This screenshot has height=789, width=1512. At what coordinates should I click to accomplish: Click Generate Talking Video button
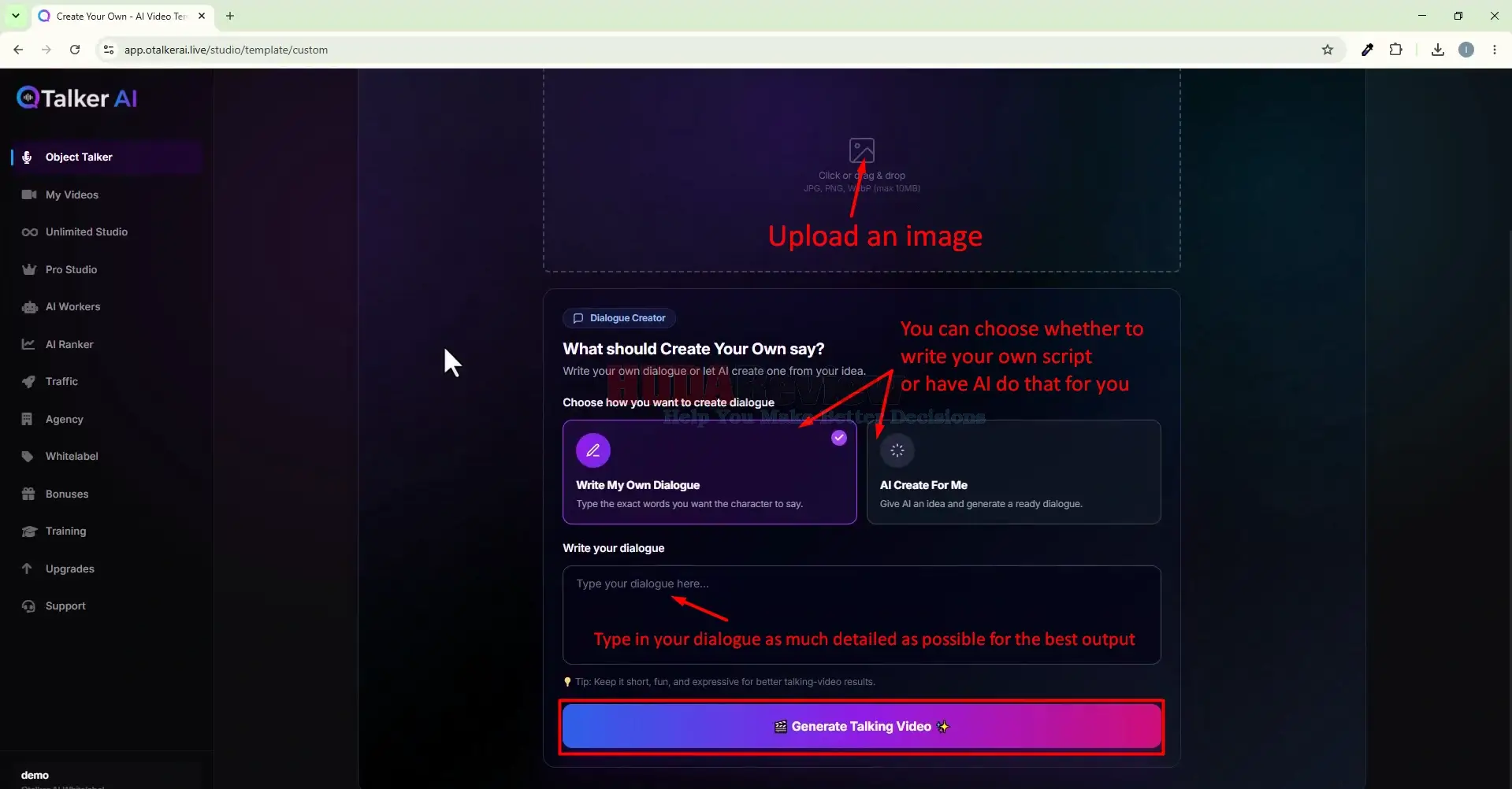861,726
